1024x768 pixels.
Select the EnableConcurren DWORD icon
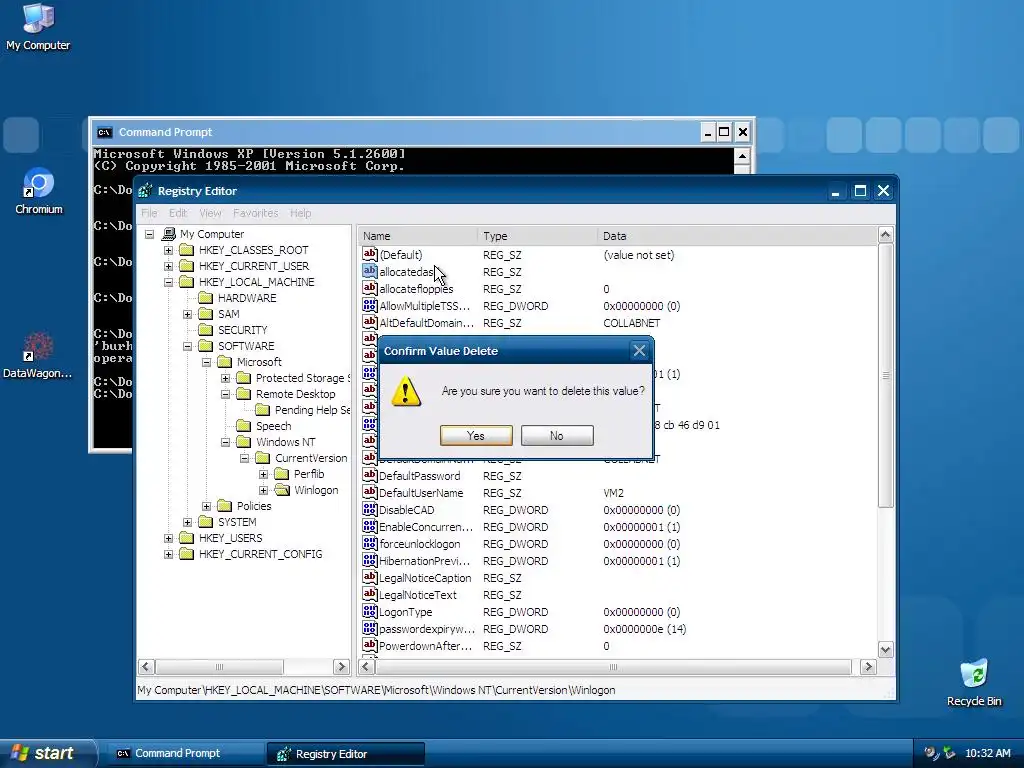coord(370,526)
